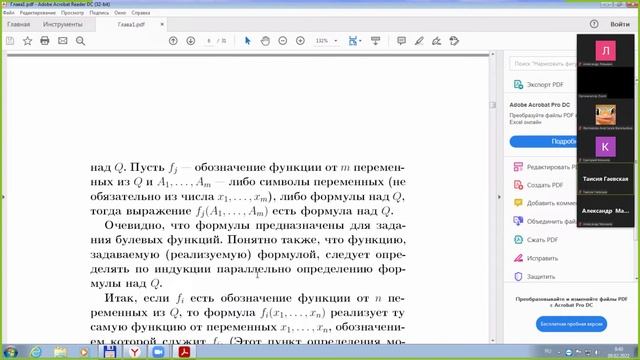Screen dimensions: 640x360
Task: Open the sign document tool icon
Action: [436, 41]
